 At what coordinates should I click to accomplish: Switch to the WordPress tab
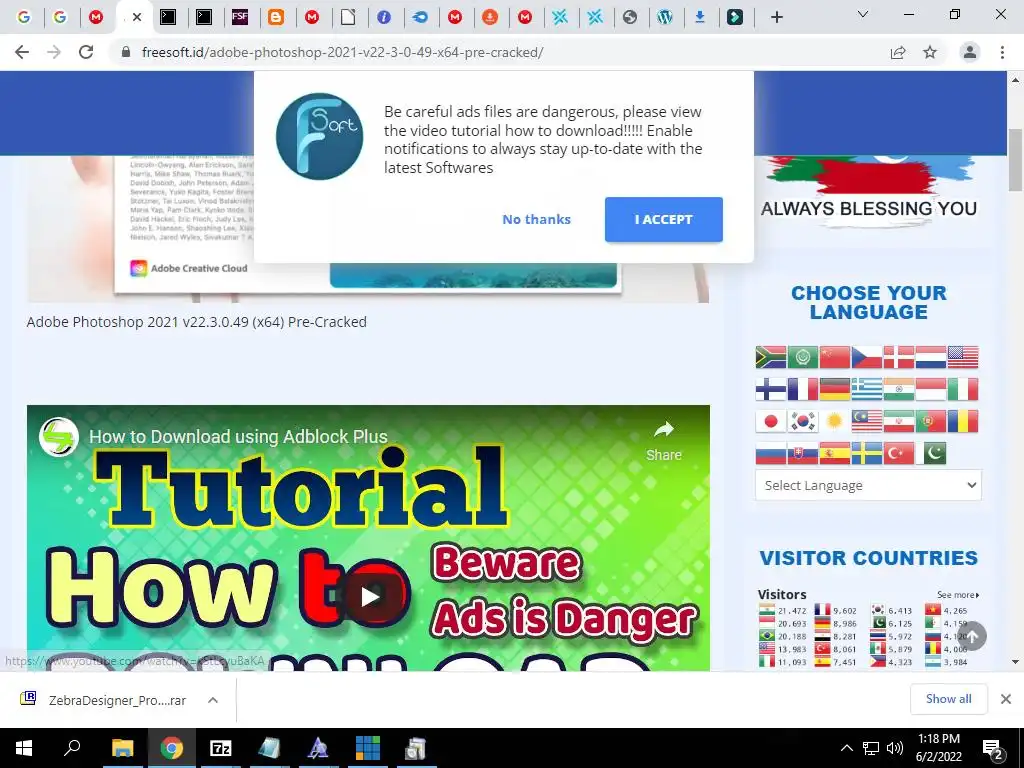[x=665, y=17]
